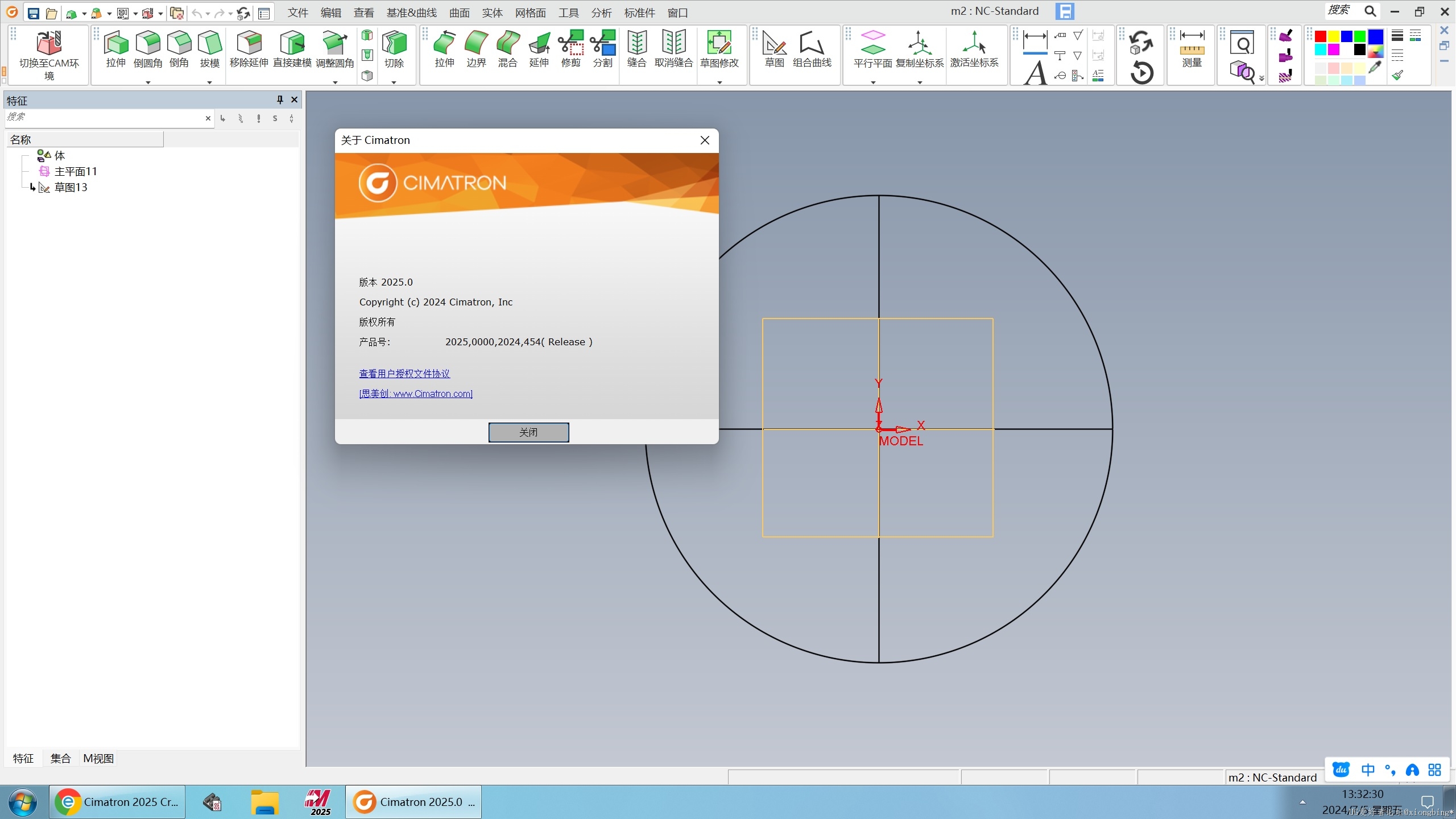Click the 关闭 button in About dialog

coord(528,432)
